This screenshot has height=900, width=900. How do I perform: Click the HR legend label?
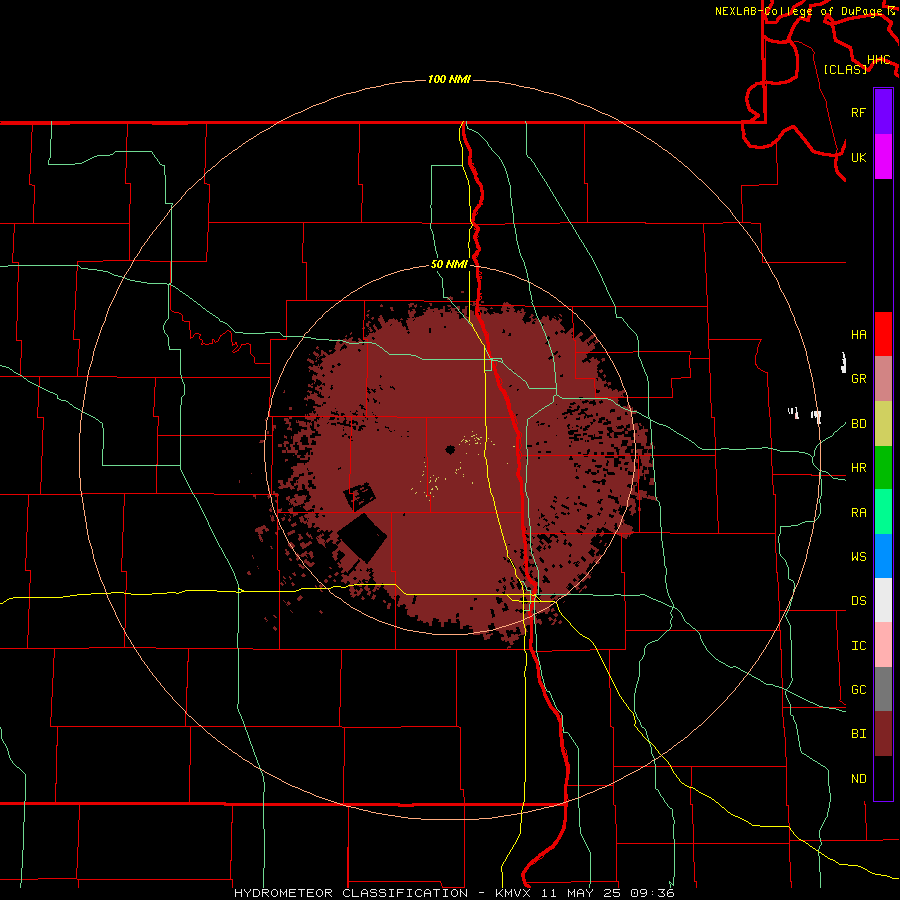(858, 468)
